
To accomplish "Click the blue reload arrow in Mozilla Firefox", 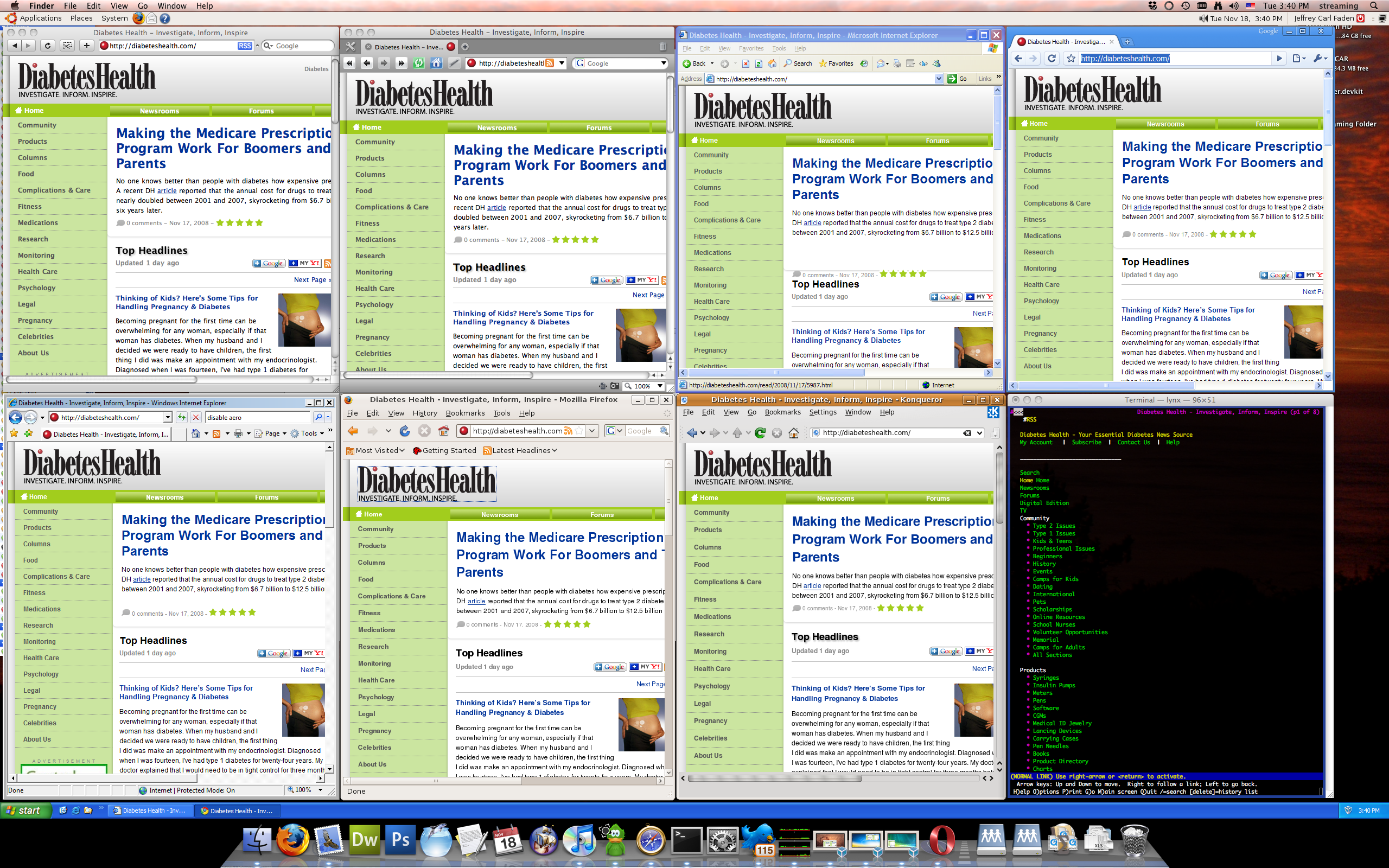I will click(405, 431).
